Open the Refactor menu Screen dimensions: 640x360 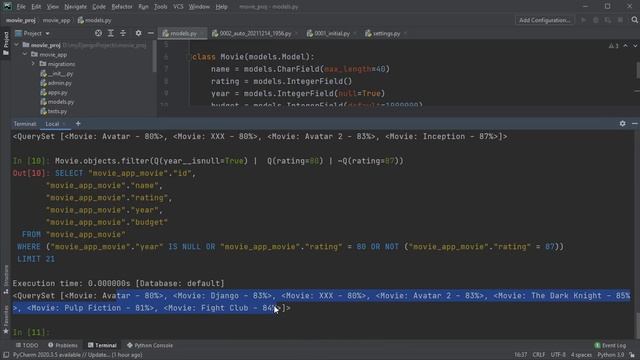122,7
